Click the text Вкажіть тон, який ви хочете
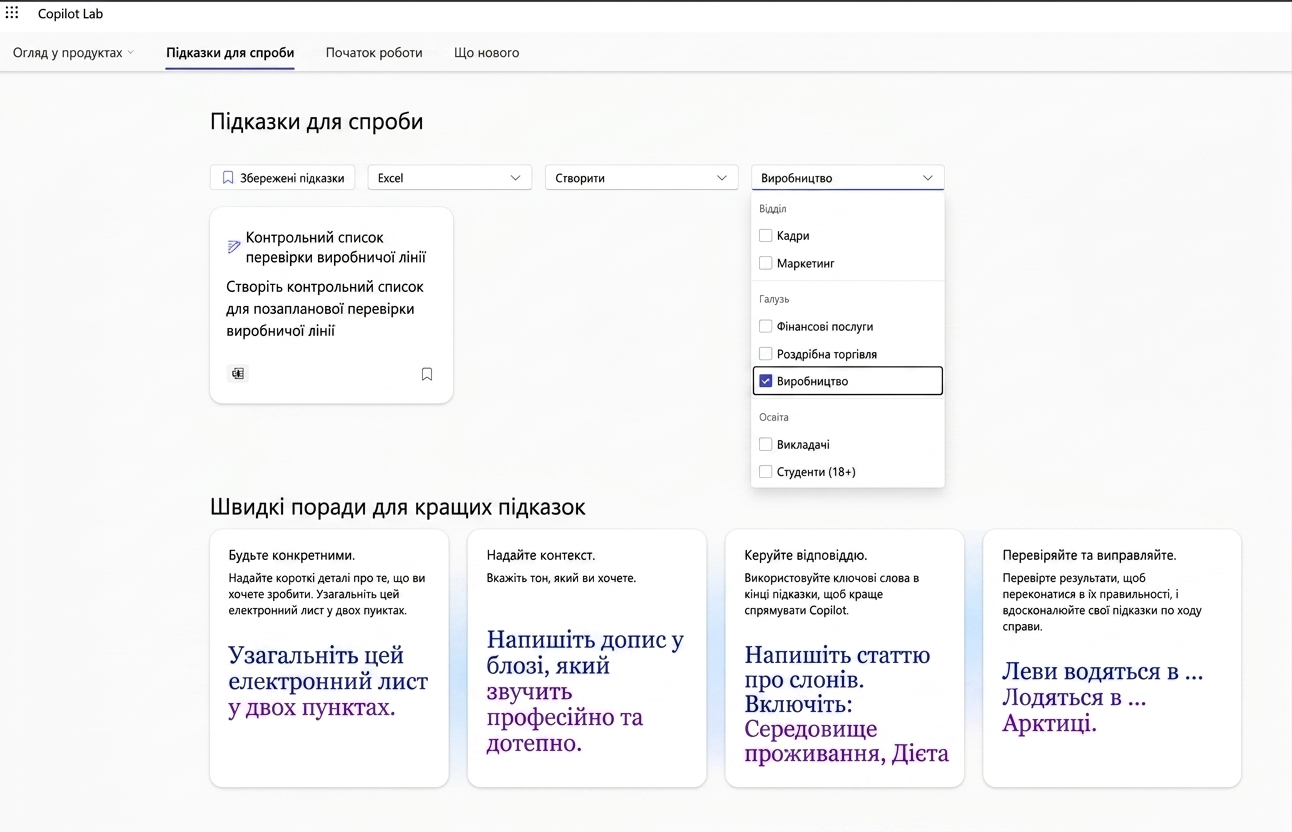The height and width of the screenshot is (832, 1292). pyautogui.click(x=561, y=578)
